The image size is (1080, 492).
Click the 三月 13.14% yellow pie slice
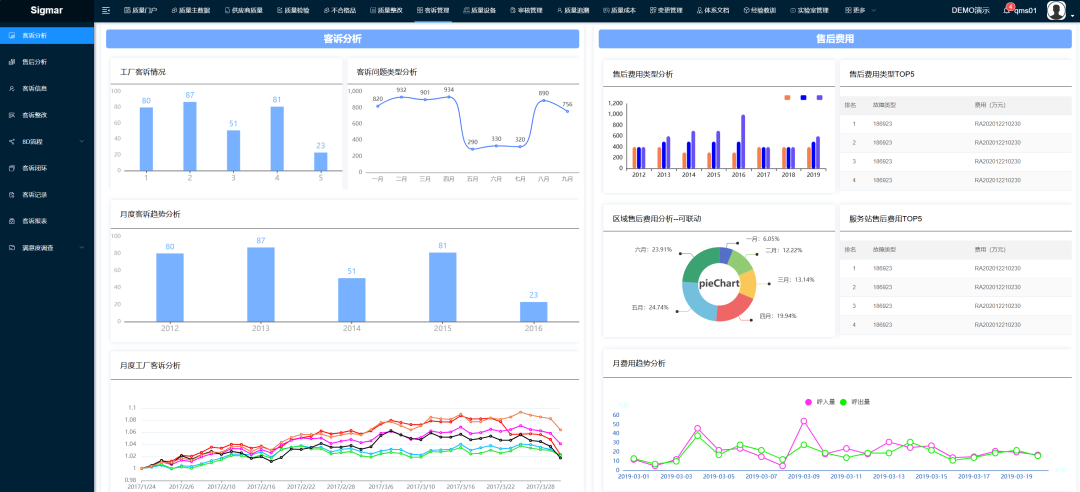pyautogui.click(x=748, y=285)
